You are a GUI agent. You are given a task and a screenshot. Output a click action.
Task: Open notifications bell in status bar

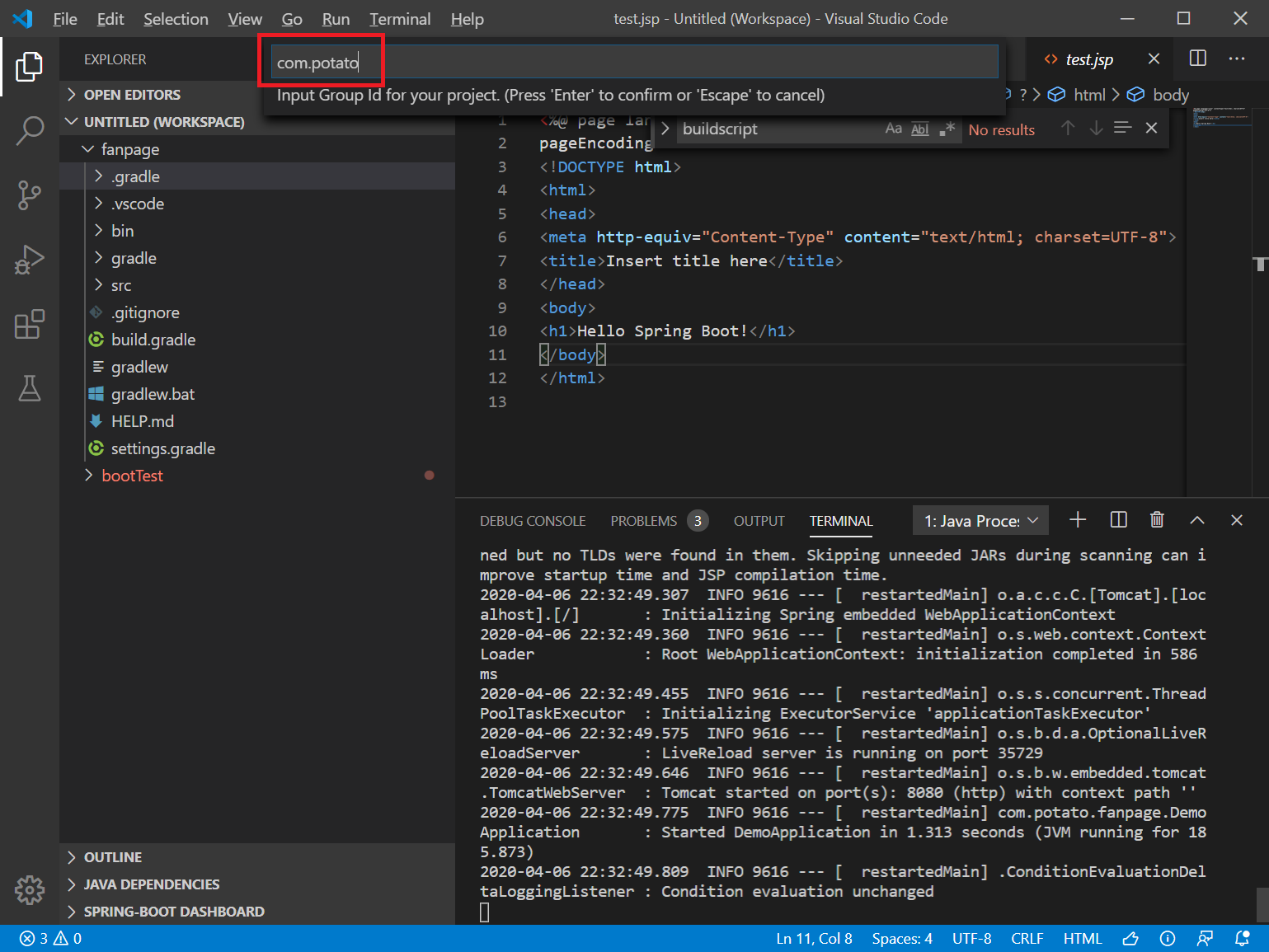(x=1242, y=939)
